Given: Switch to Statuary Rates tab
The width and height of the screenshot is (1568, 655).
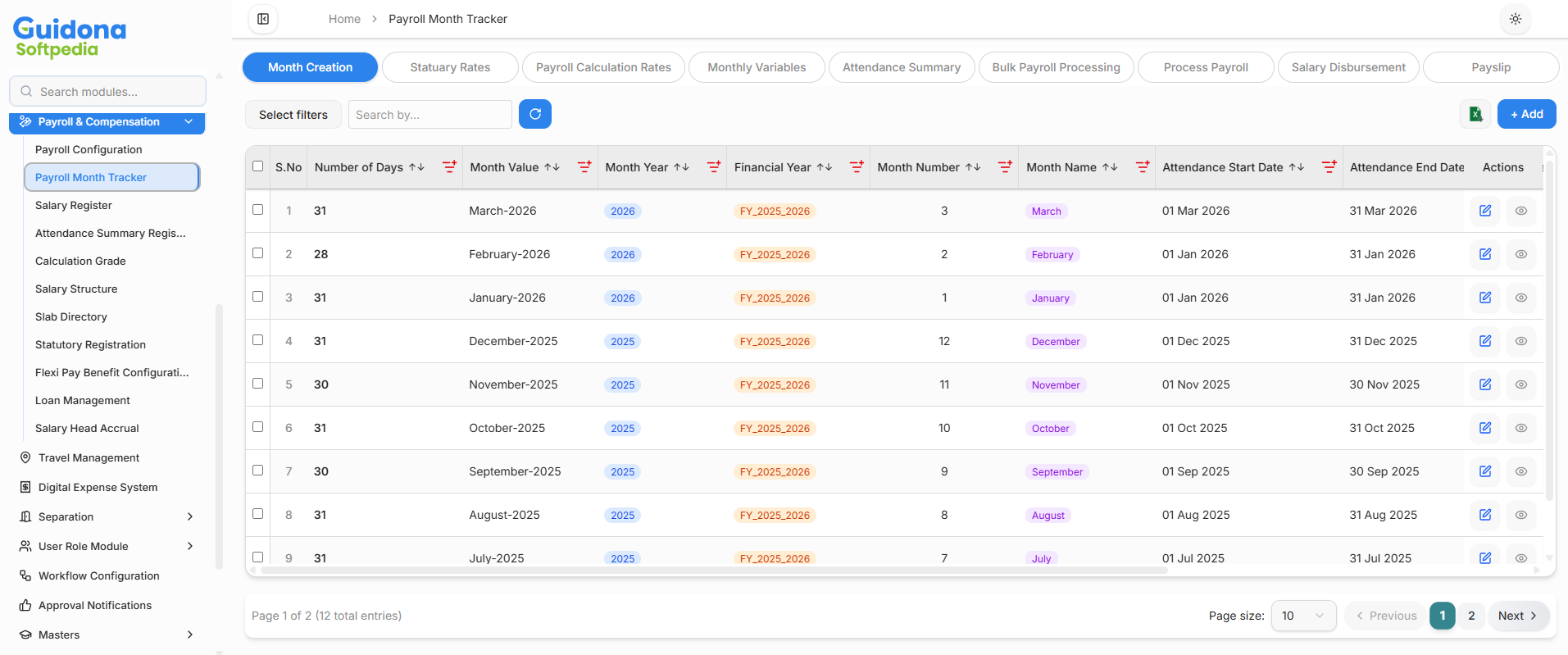Looking at the screenshot, I should point(450,67).
